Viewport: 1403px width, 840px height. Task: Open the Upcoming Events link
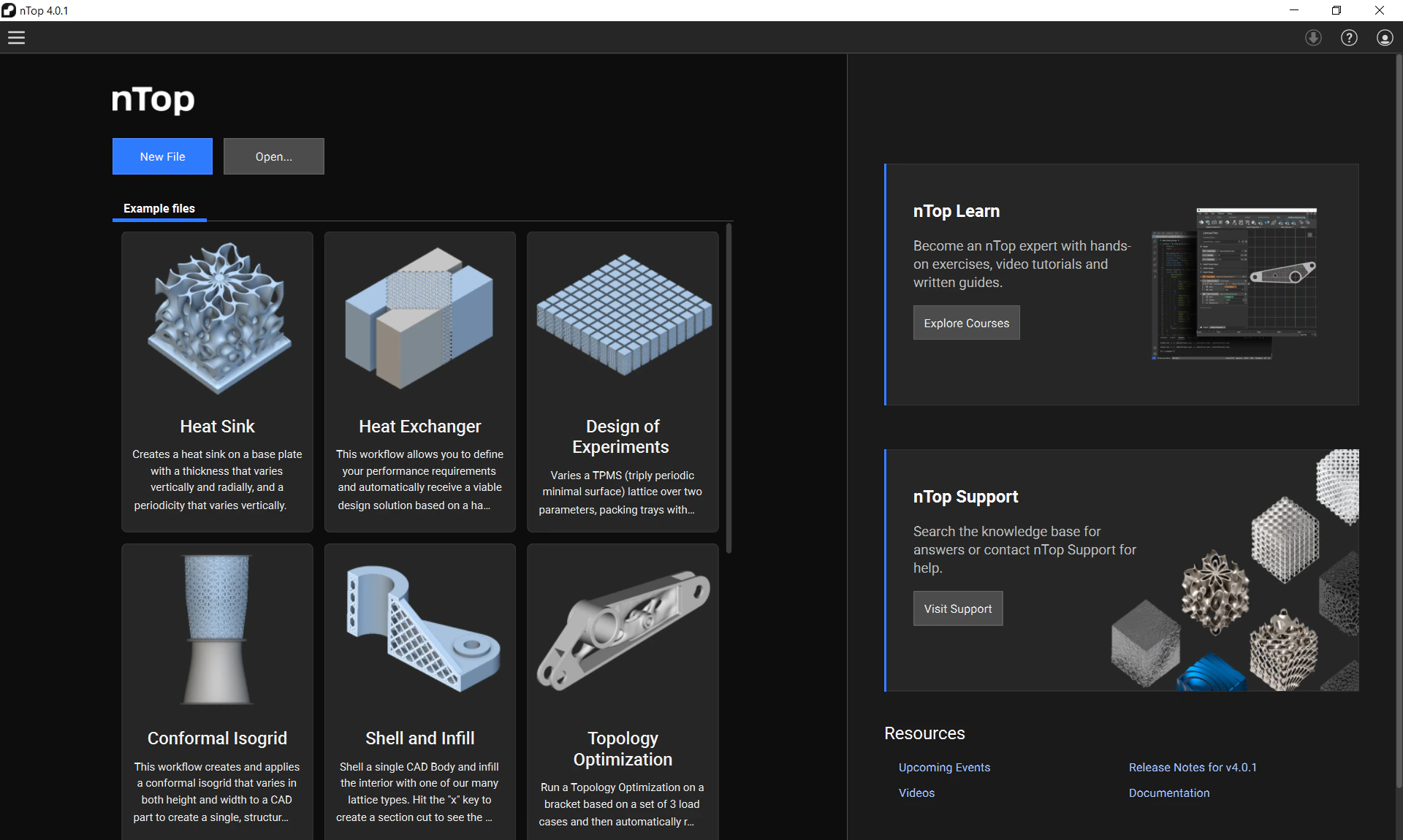[x=944, y=767]
